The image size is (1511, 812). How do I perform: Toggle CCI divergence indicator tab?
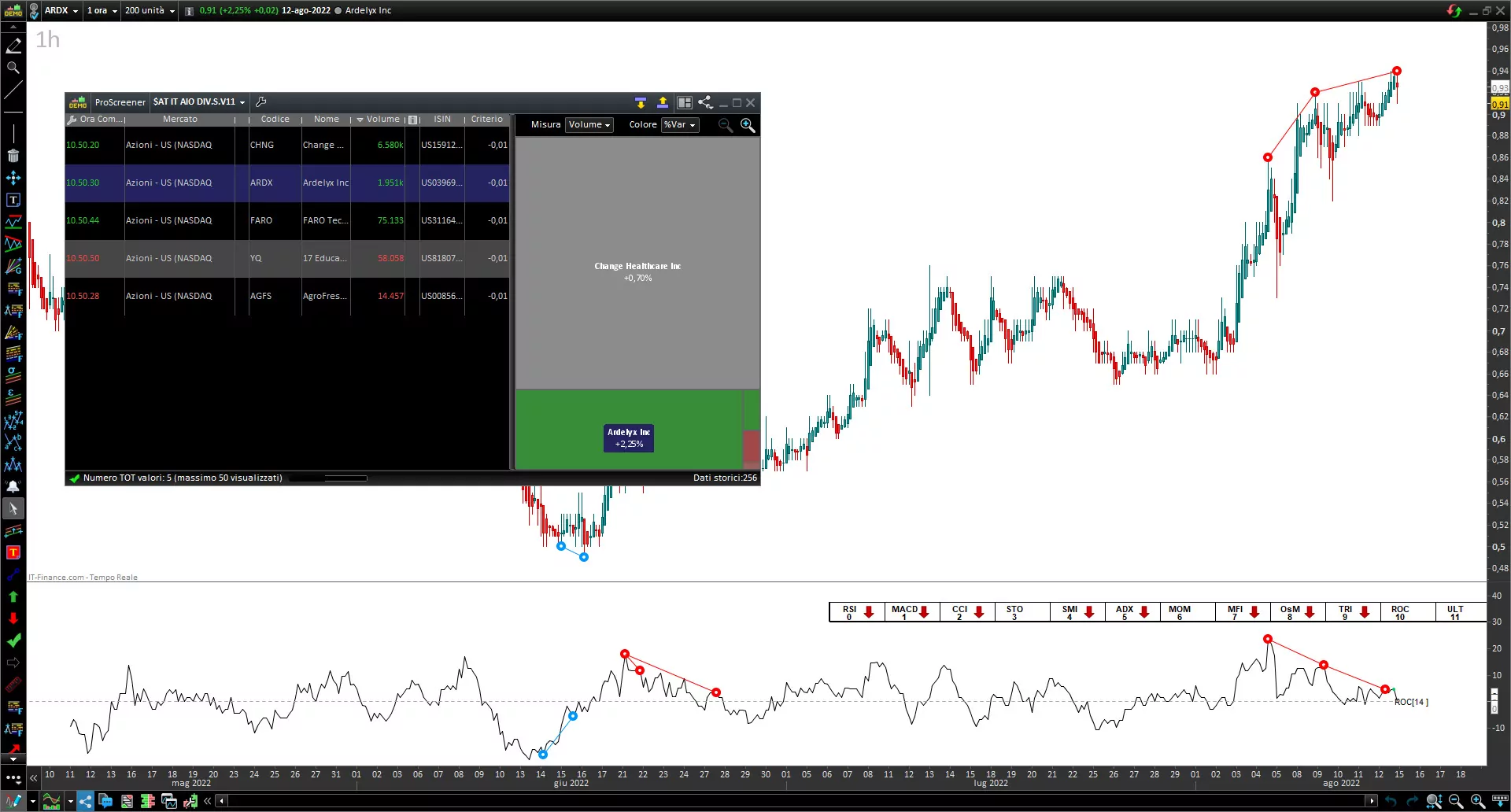tap(967, 612)
